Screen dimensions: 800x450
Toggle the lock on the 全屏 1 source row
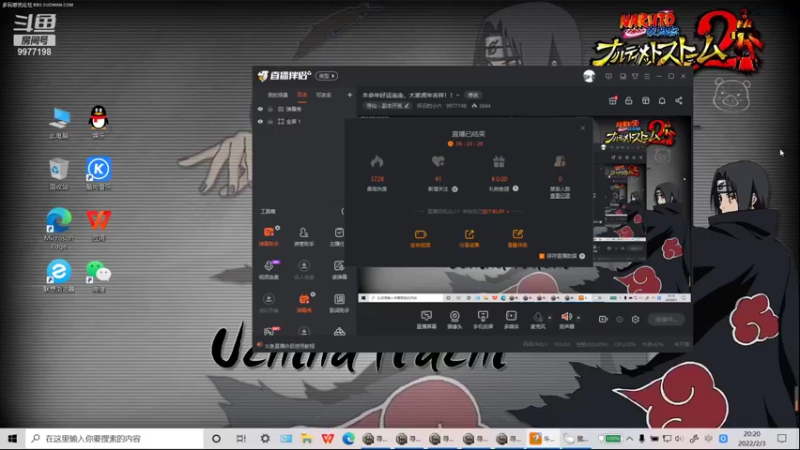[270, 121]
